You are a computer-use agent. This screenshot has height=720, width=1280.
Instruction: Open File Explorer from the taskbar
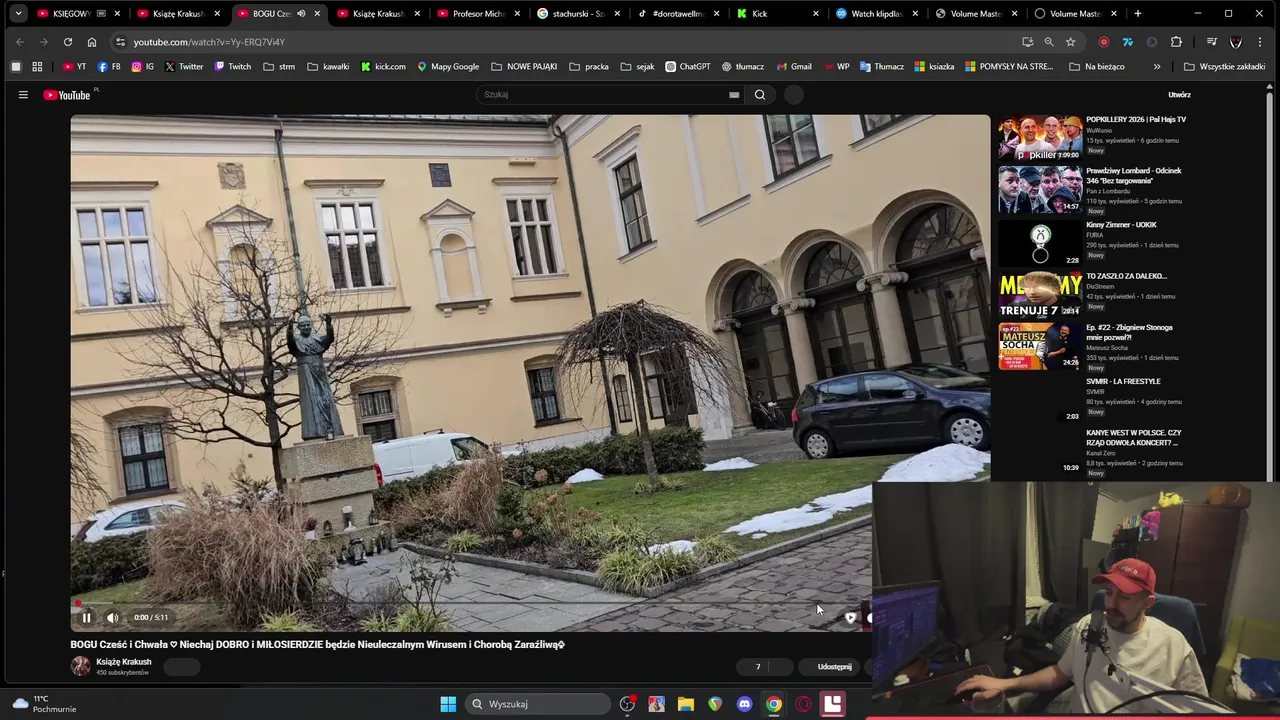point(686,704)
